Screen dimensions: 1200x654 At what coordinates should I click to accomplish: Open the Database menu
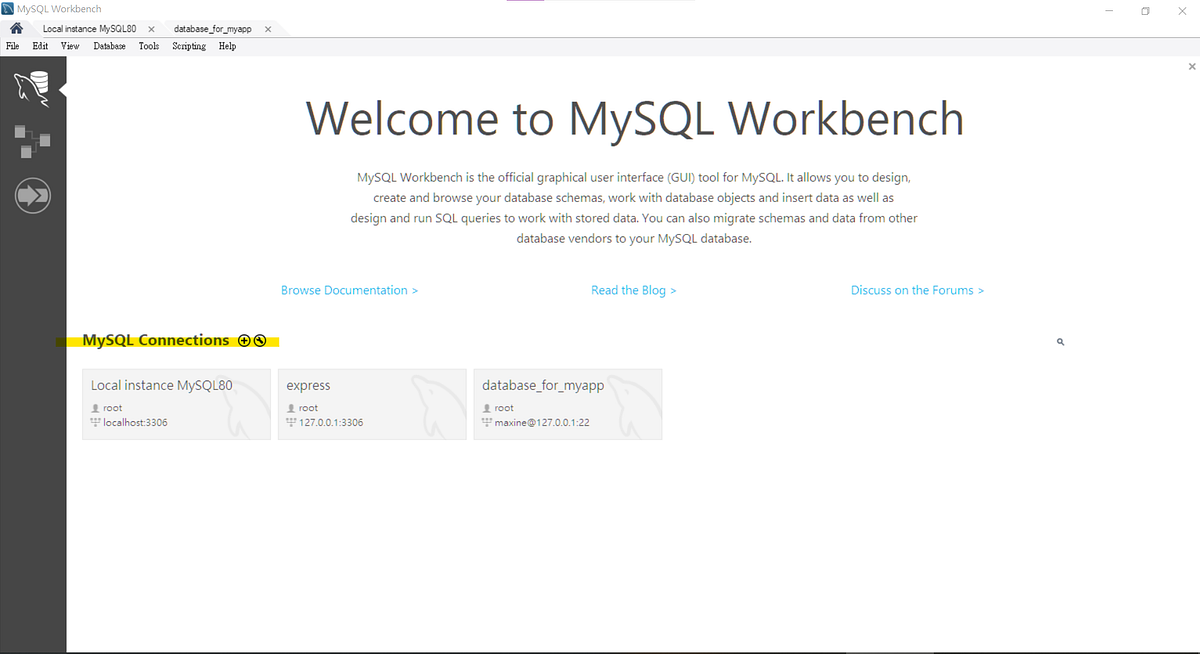pos(108,46)
